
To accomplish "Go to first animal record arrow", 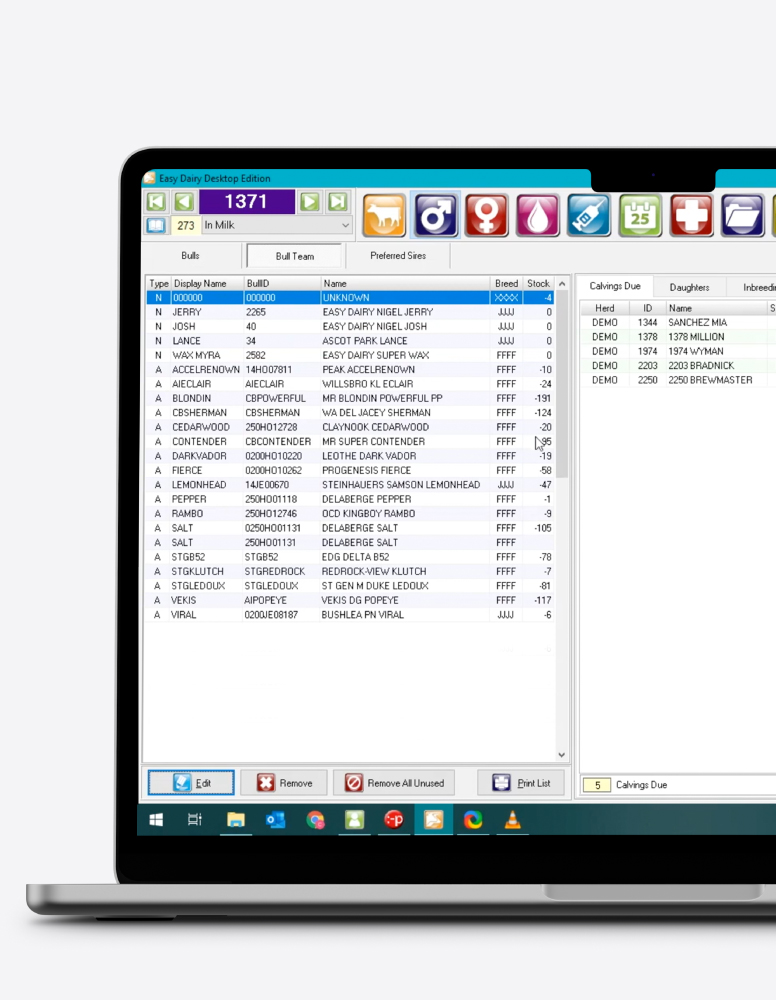I will pyautogui.click(x=156, y=202).
